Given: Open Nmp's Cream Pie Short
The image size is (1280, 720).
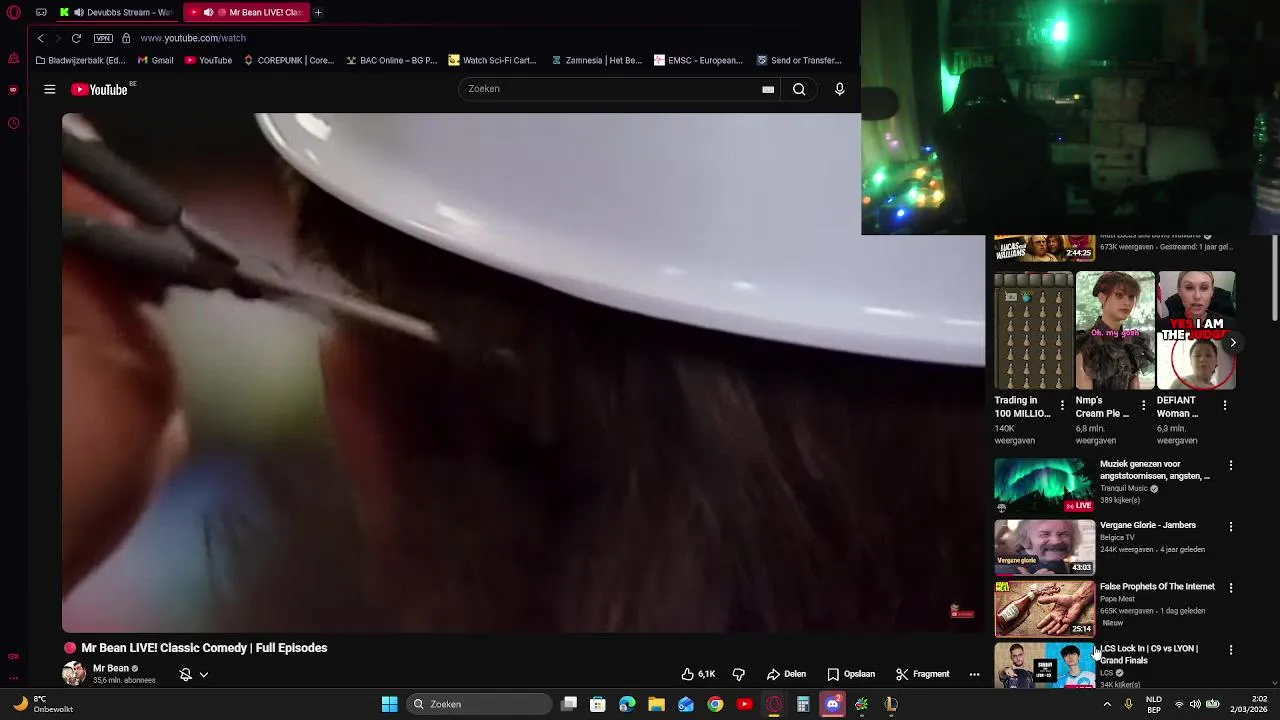Looking at the screenshot, I should pyautogui.click(x=1114, y=330).
